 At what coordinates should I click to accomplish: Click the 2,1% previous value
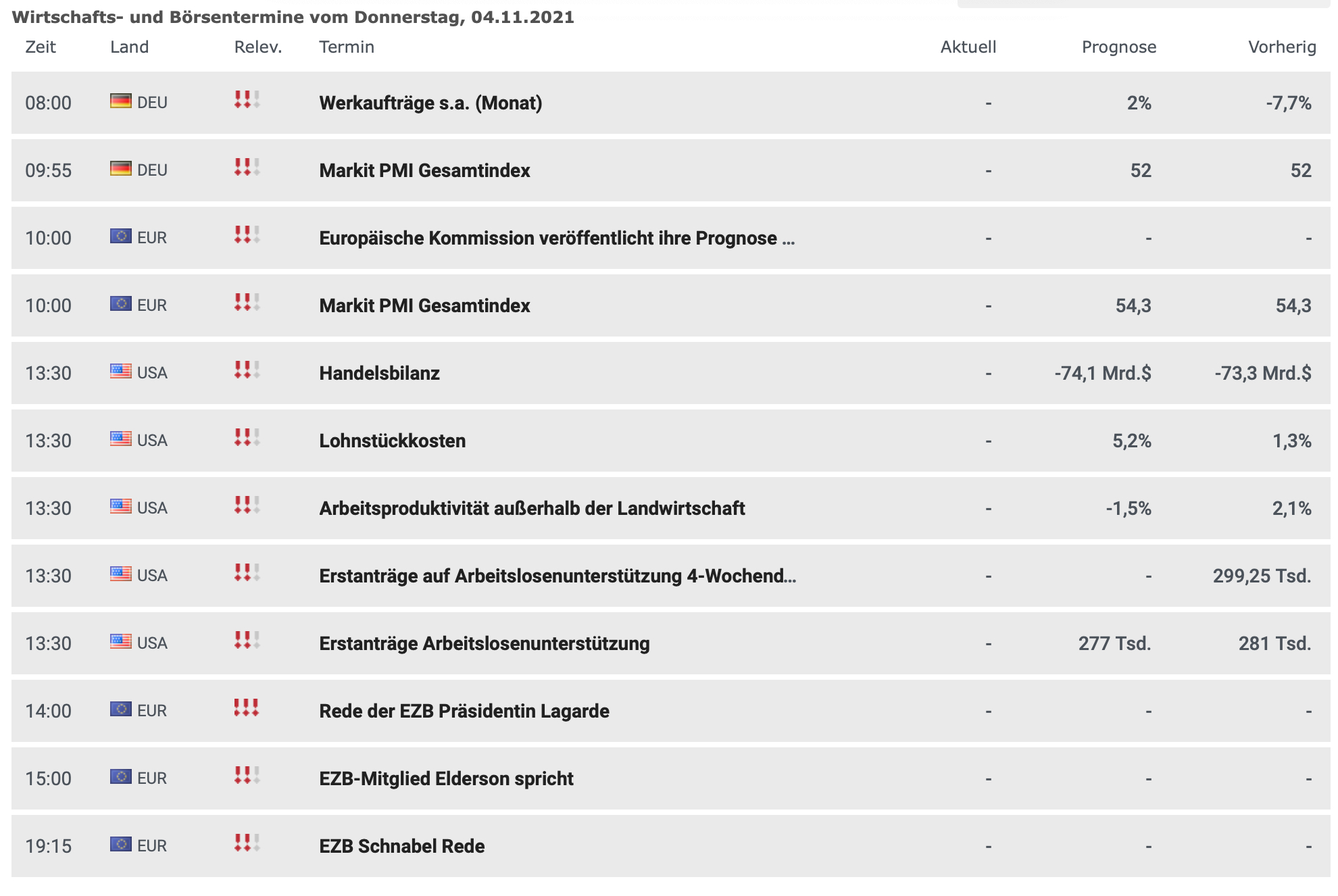point(1292,509)
